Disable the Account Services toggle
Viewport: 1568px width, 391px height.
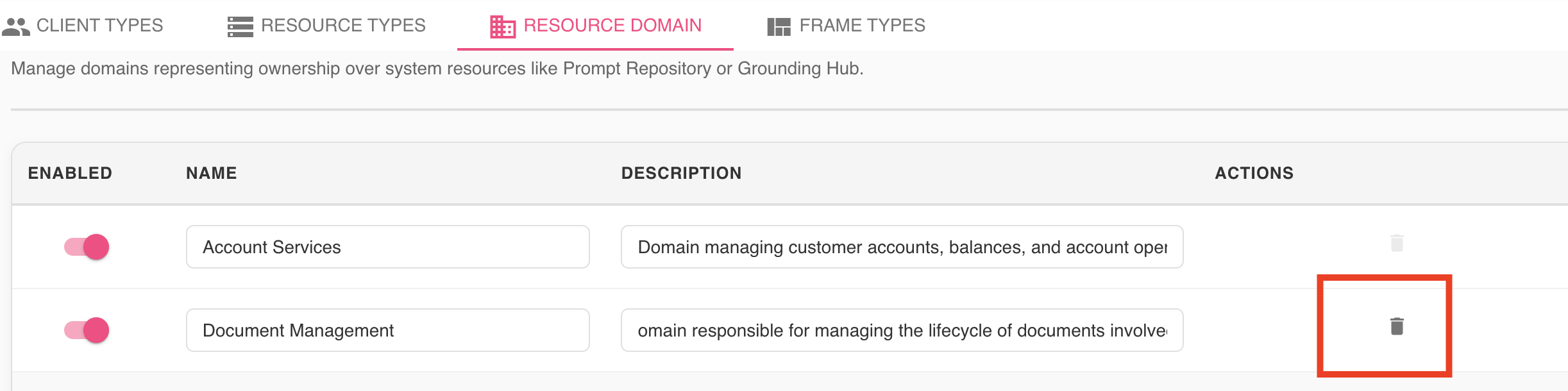tap(87, 247)
